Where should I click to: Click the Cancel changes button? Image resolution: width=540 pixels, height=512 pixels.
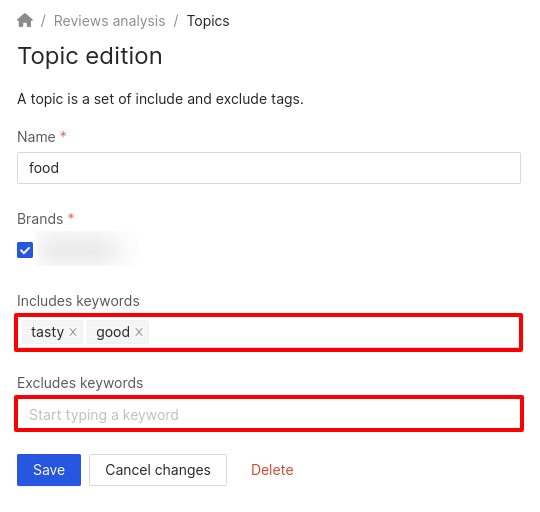(x=158, y=470)
